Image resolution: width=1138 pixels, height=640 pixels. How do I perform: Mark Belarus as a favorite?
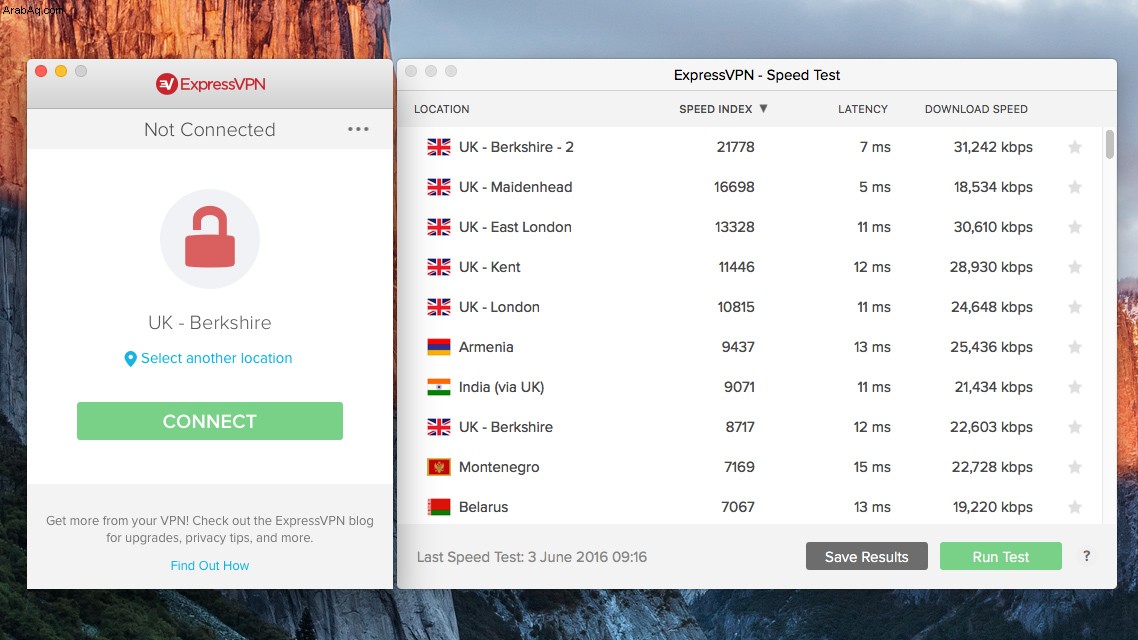pyautogui.click(x=1075, y=506)
